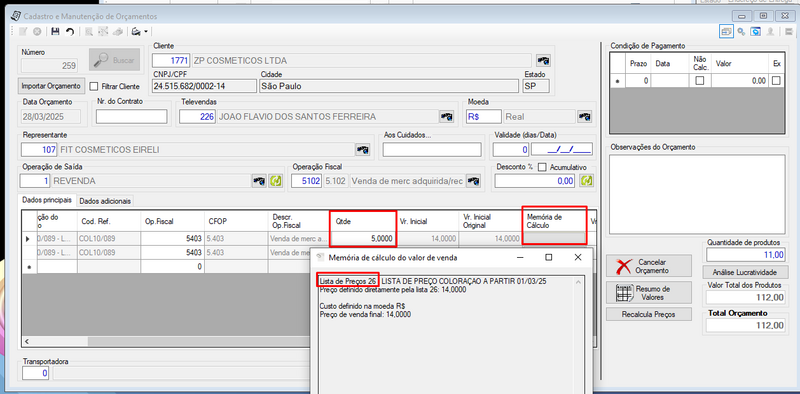Click the keys icon in top-right toolbar

point(741,32)
